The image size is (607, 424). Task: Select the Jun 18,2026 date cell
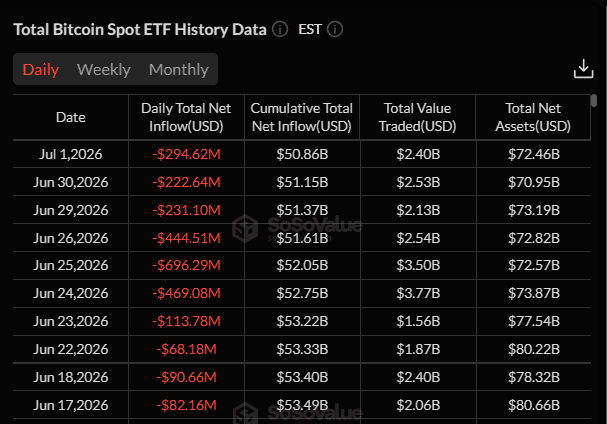click(x=70, y=377)
